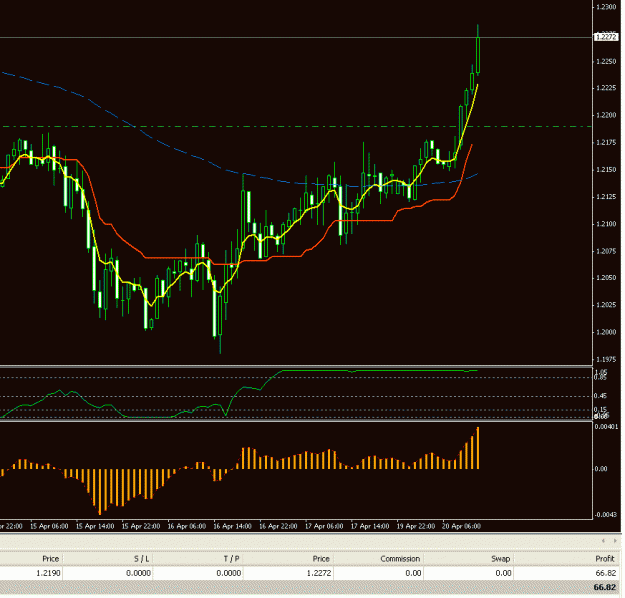Click the 16 Apr 22:00 time label
625x598 pixels.
click(278, 526)
